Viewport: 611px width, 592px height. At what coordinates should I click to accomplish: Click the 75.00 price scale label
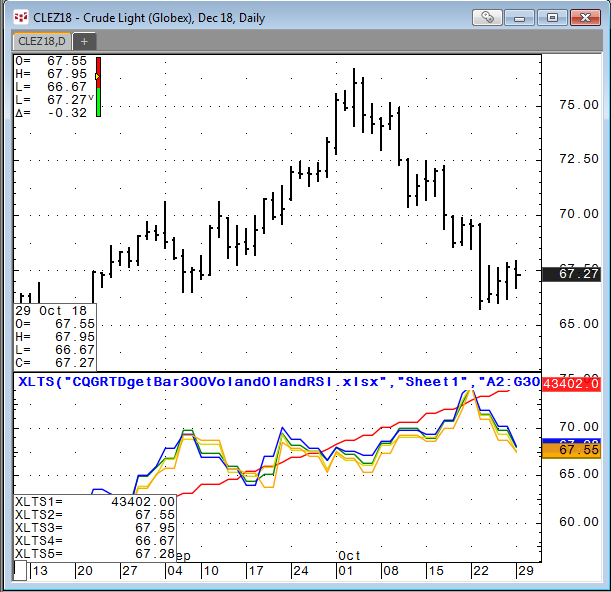578,105
